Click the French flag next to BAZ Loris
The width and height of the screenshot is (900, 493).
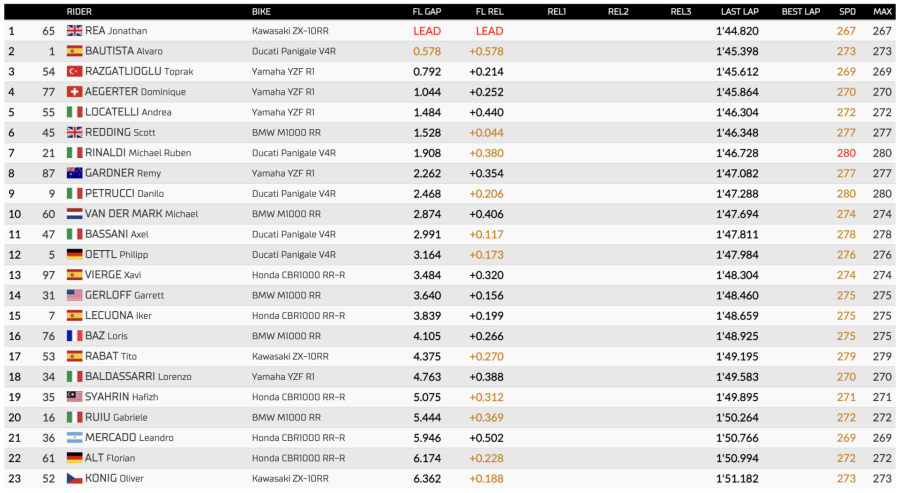pyautogui.click(x=74, y=336)
